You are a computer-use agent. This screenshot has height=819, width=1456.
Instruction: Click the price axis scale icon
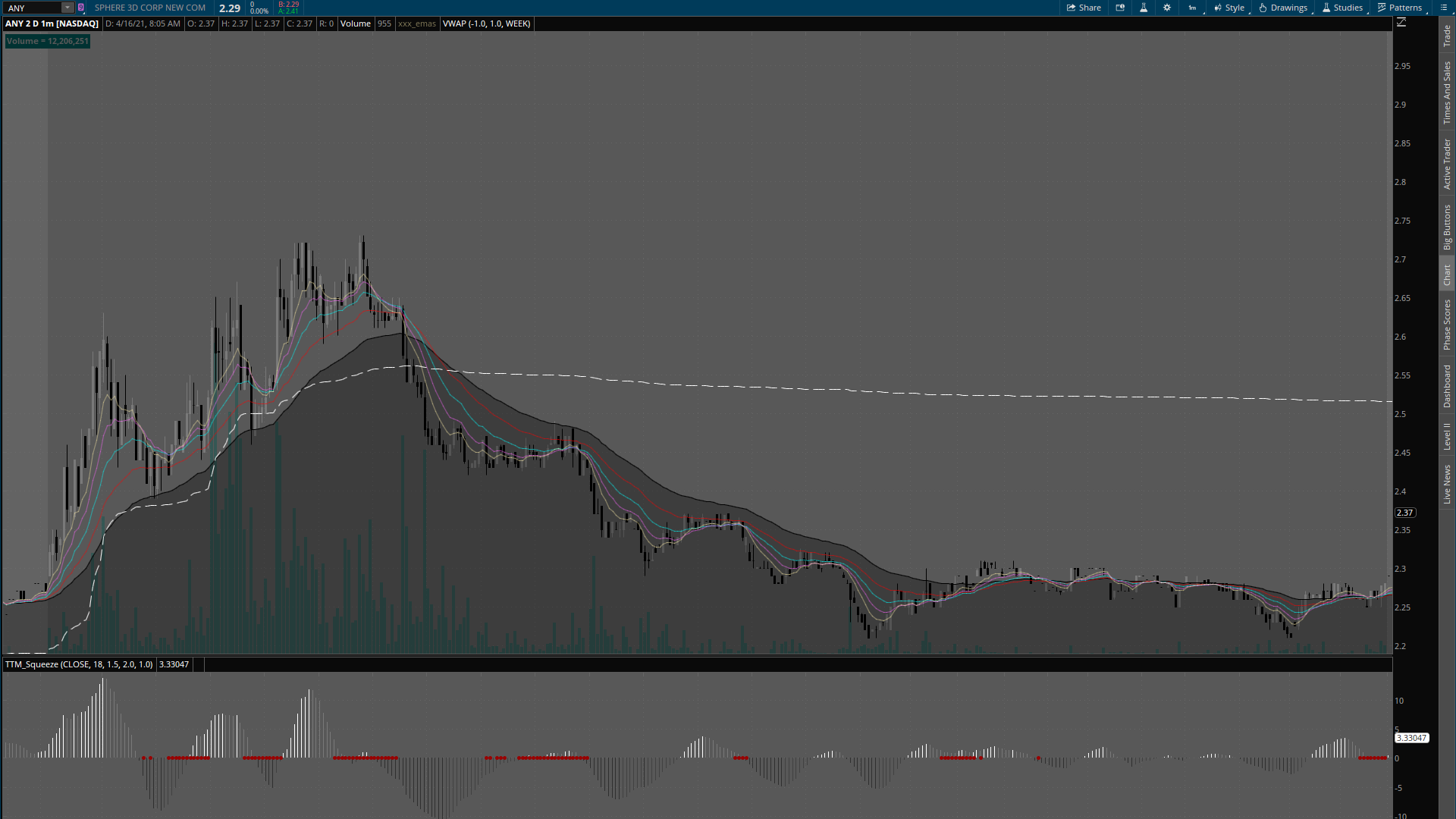1401,23
